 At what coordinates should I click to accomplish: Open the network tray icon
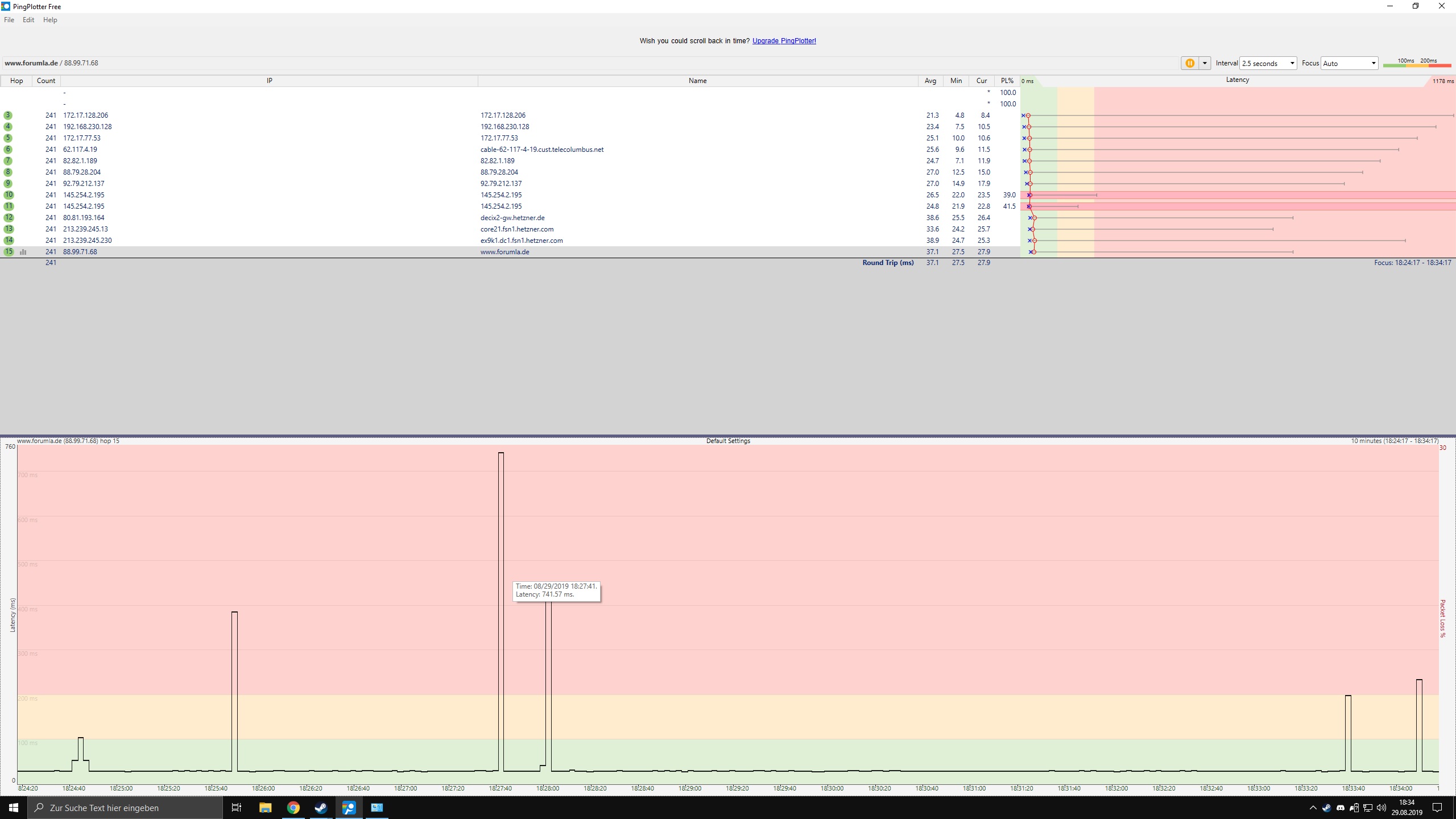[1368, 808]
